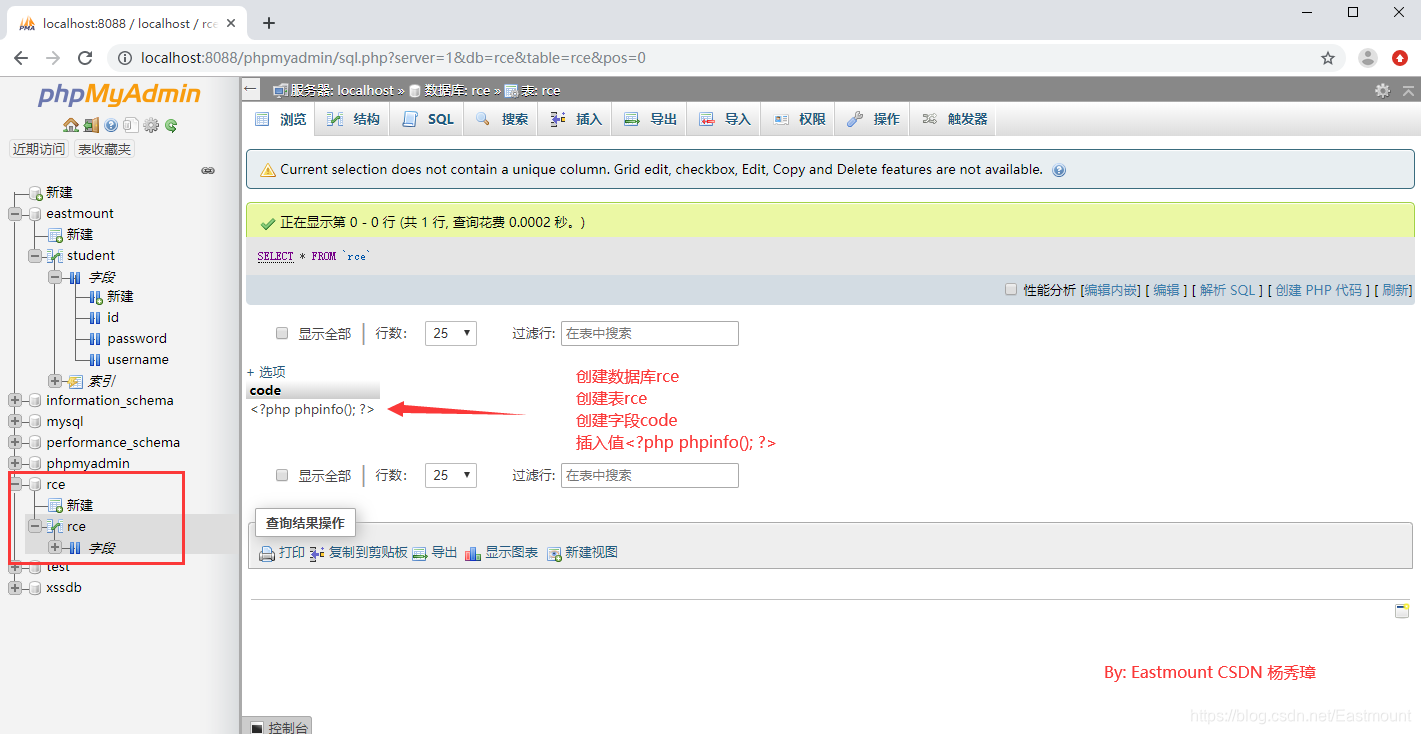Open a new browser tab
This screenshot has width=1421, height=734.
tap(268, 23)
